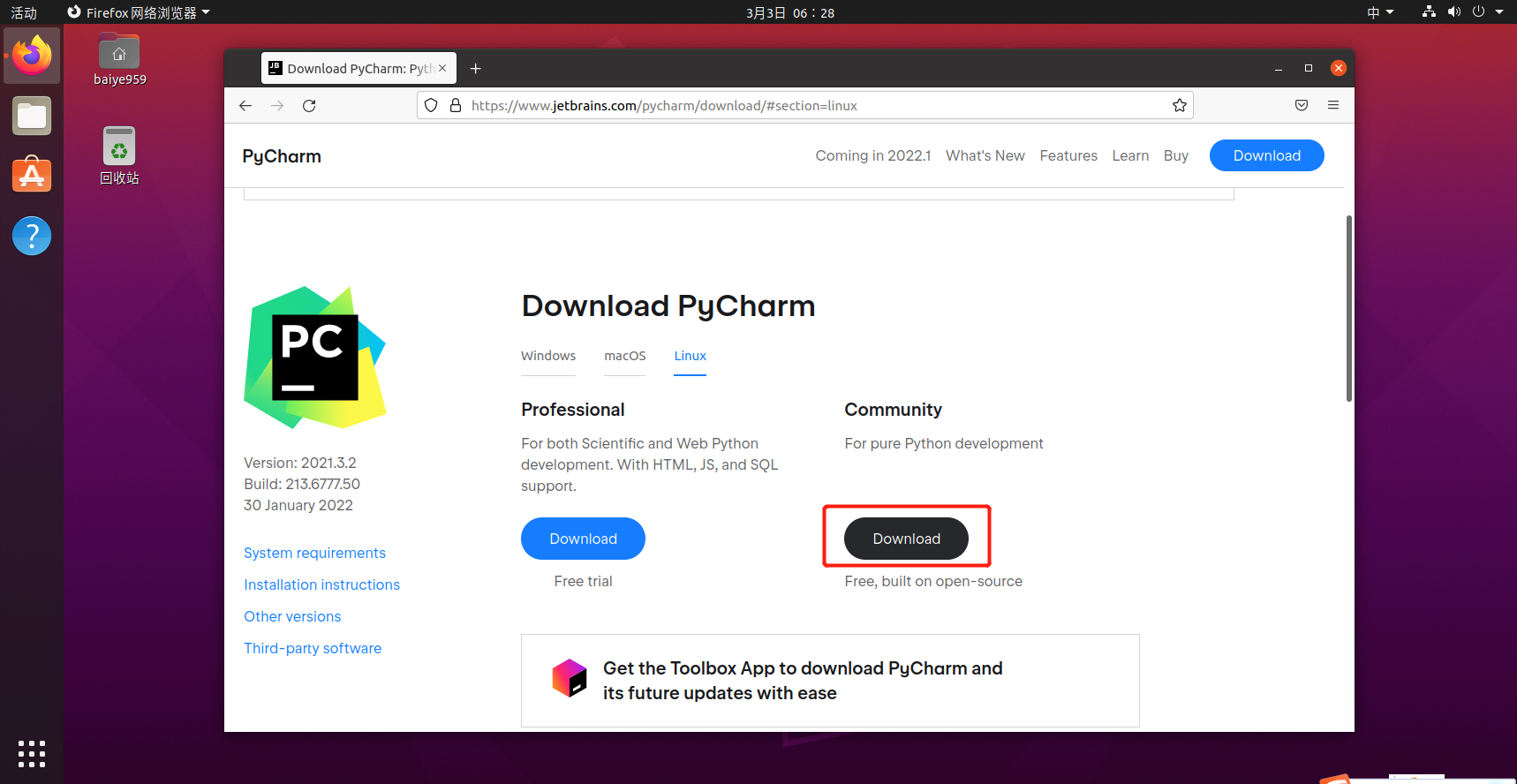1517x784 pixels.
Task: Select the Download PyCharm browser tab
Action: click(358, 68)
